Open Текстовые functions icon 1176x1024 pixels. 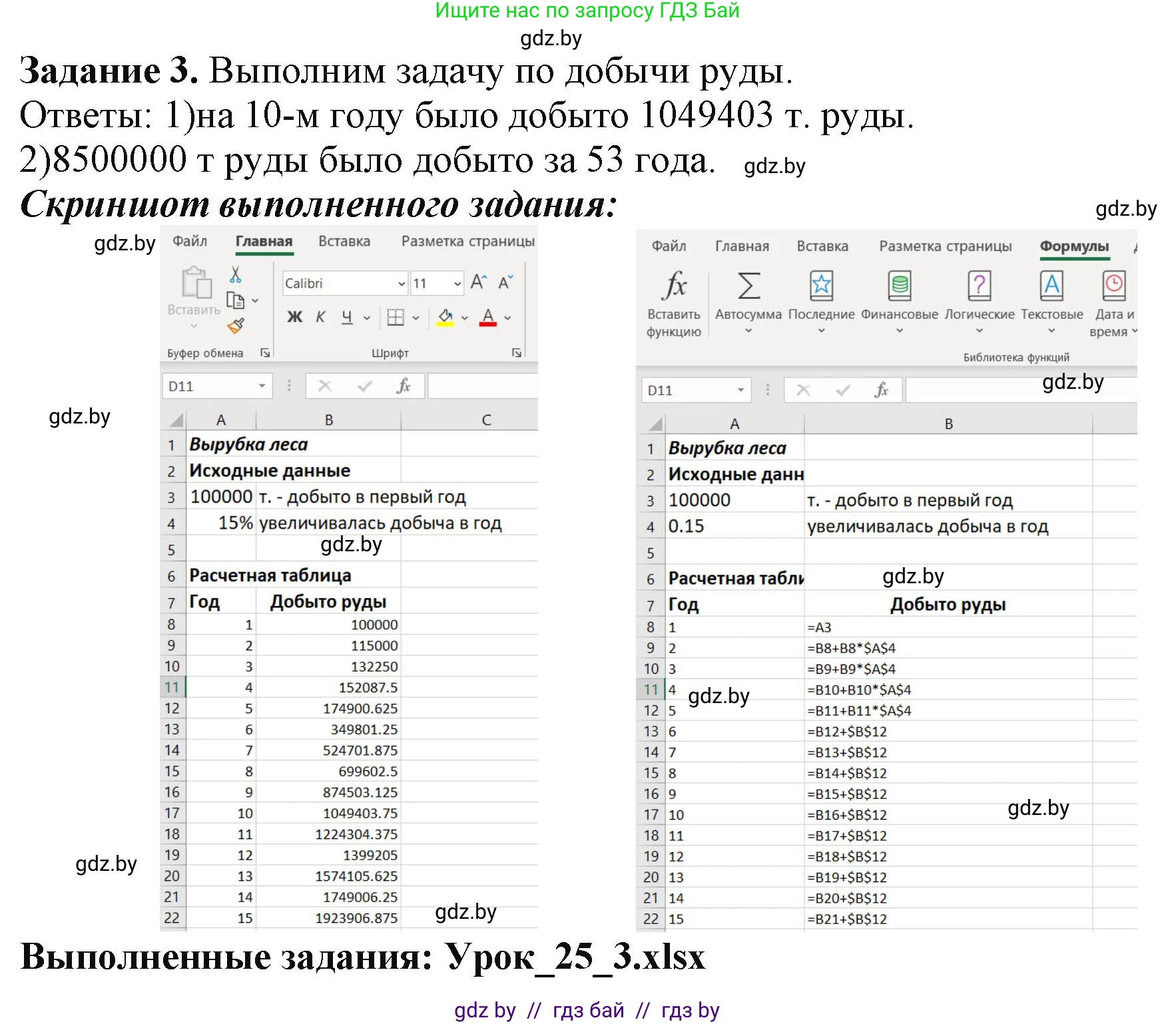1051,286
